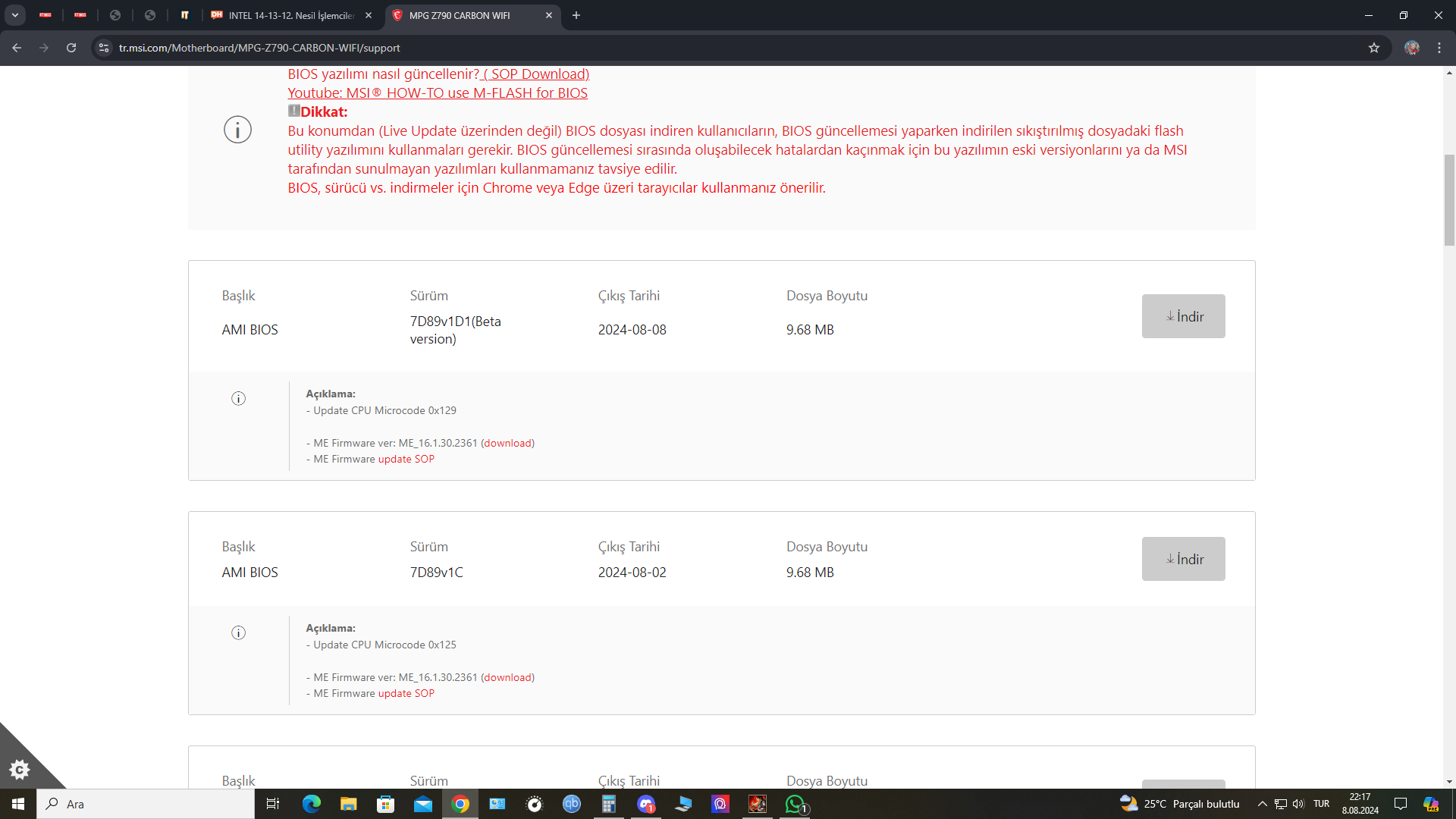This screenshot has height=819, width=1456.
Task: Open File Explorer from the taskbar
Action: 348,804
